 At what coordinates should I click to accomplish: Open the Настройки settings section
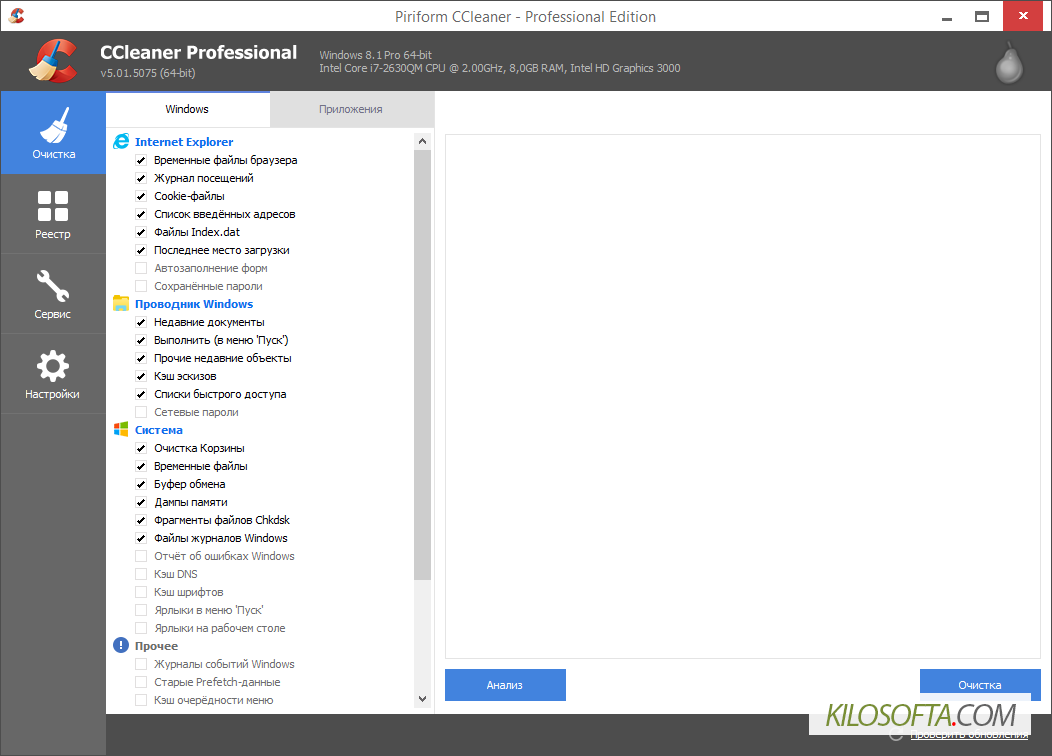(53, 374)
